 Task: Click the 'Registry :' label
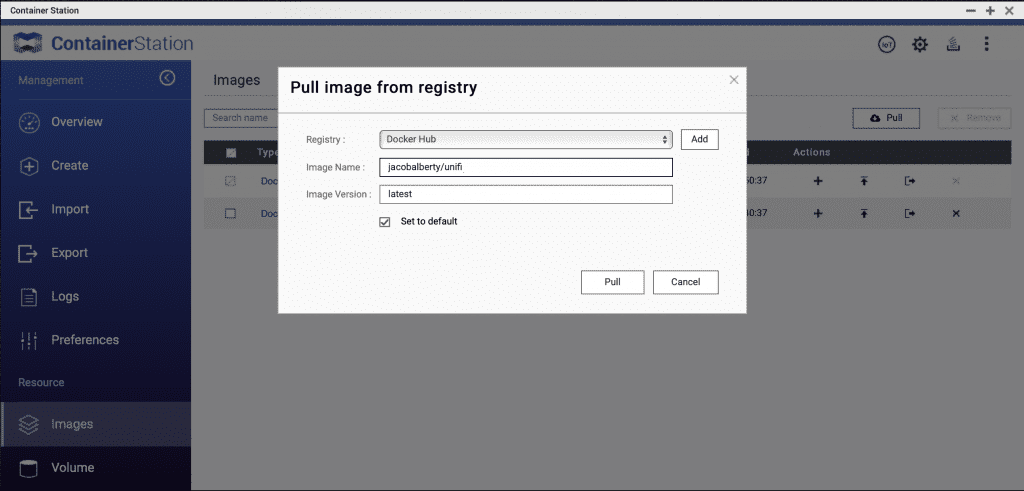(326, 140)
